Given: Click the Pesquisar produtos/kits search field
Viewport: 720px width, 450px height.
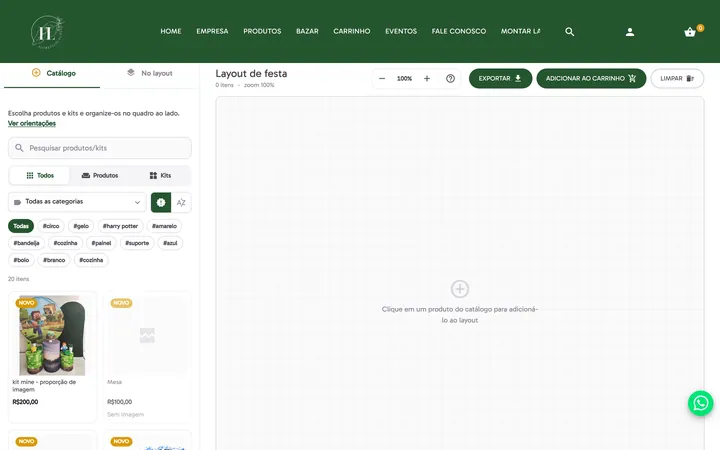Looking at the screenshot, I should coord(100,148).
